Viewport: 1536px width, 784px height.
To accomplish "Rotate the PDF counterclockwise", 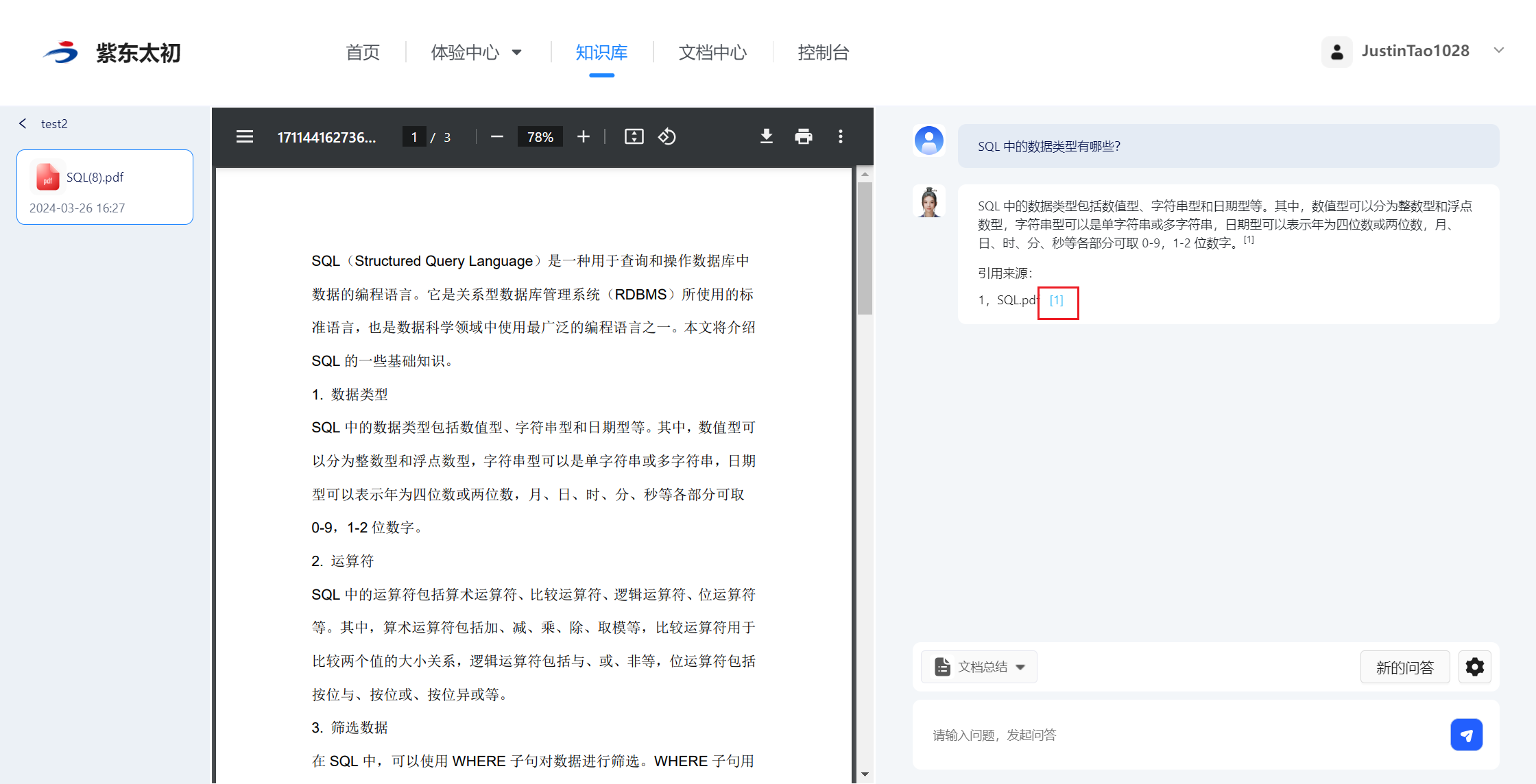I will coord(667,137).
